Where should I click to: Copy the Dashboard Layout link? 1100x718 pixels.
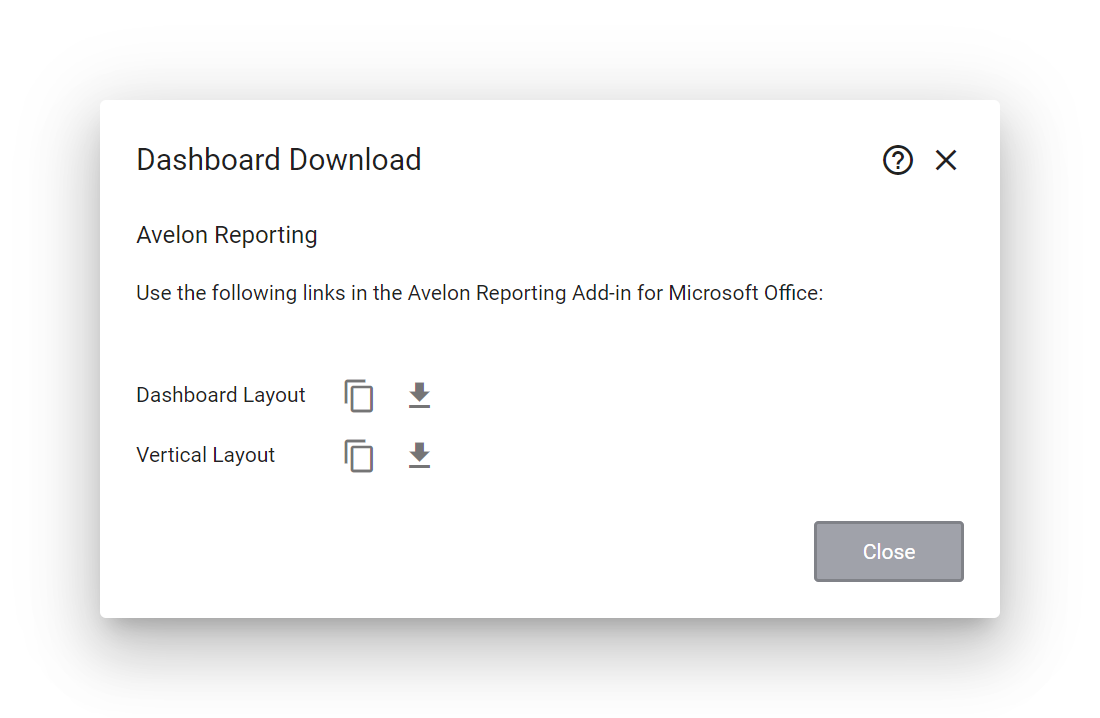point(358,395)
